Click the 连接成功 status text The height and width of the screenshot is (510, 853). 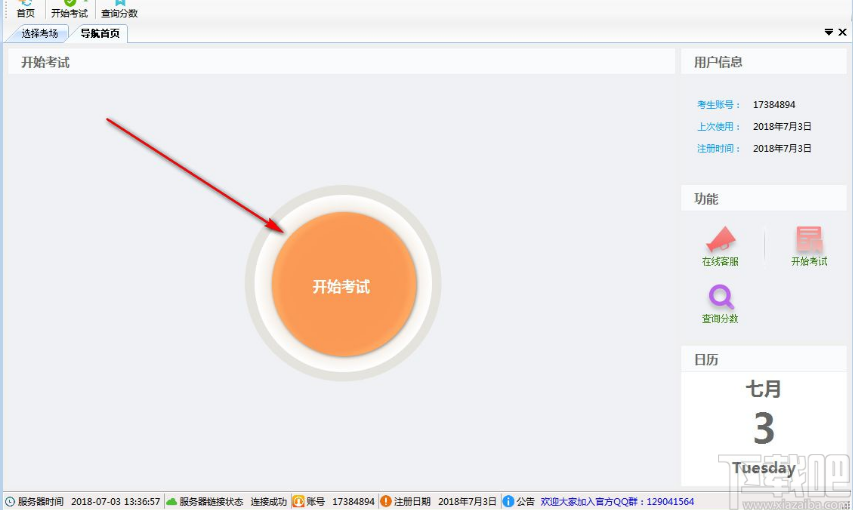click(268, 501)
